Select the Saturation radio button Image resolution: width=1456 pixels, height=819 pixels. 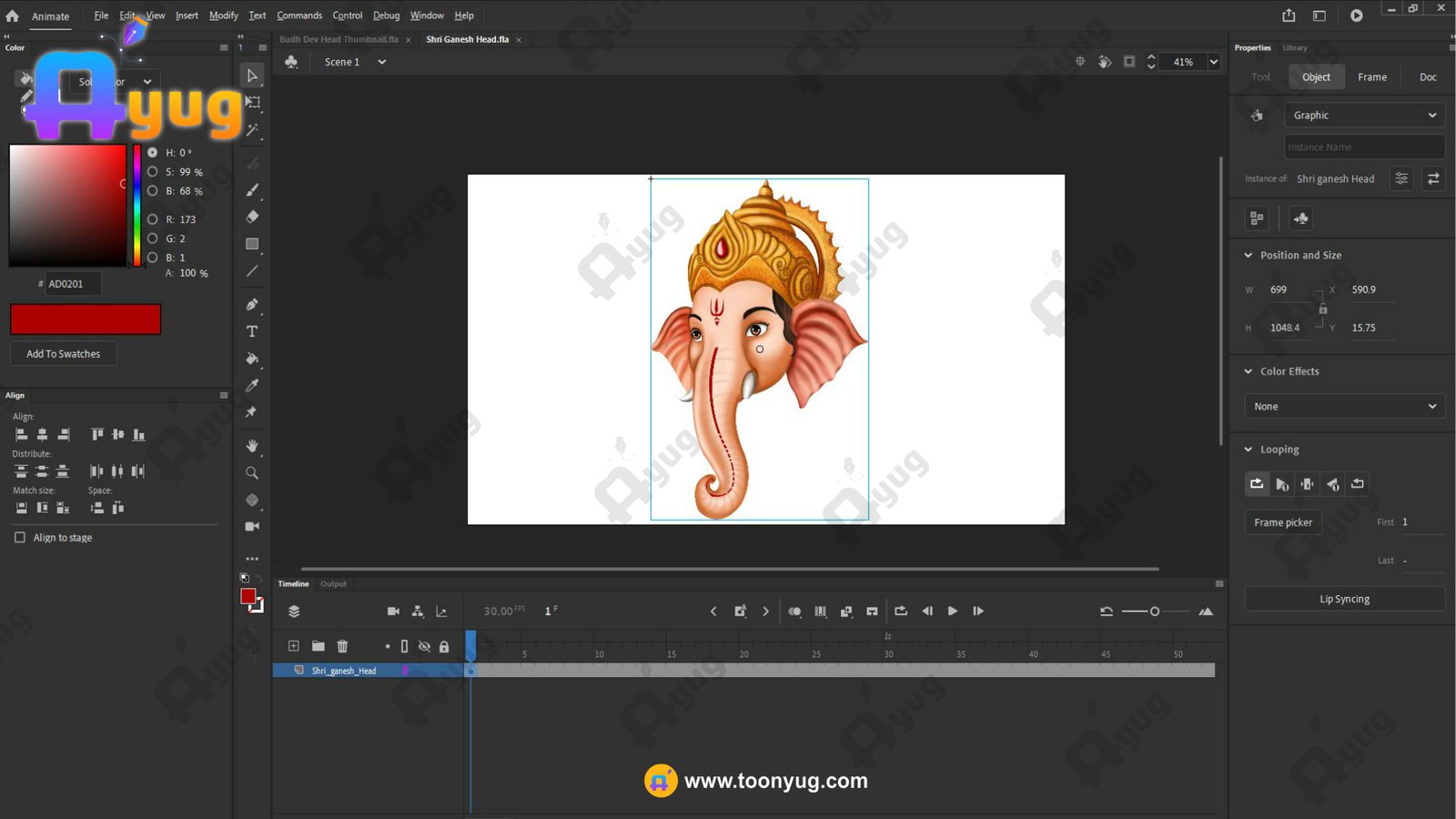[x=152, y=172]
